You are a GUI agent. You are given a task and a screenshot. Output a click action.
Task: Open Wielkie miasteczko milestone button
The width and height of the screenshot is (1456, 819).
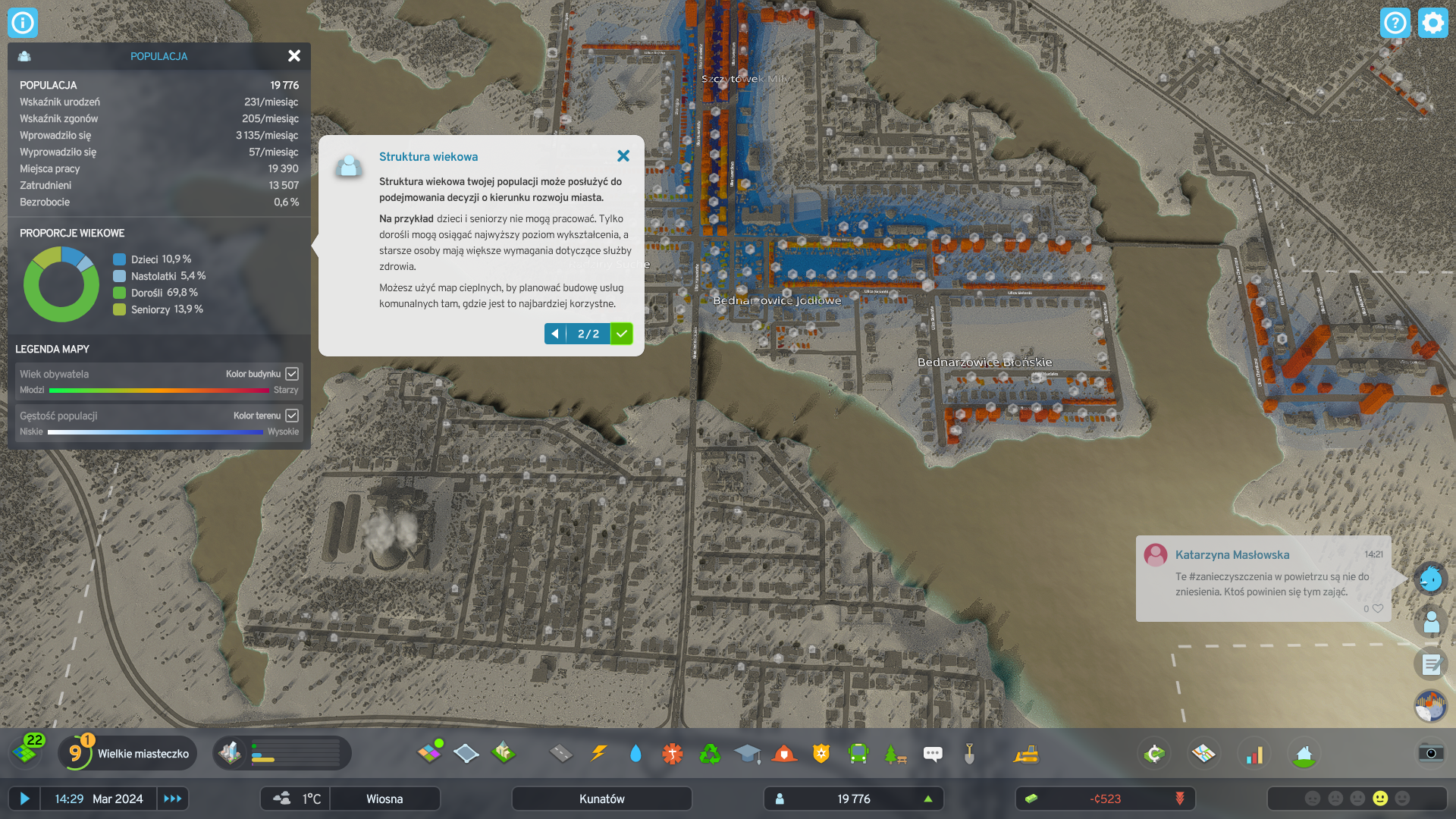(127, 753)
